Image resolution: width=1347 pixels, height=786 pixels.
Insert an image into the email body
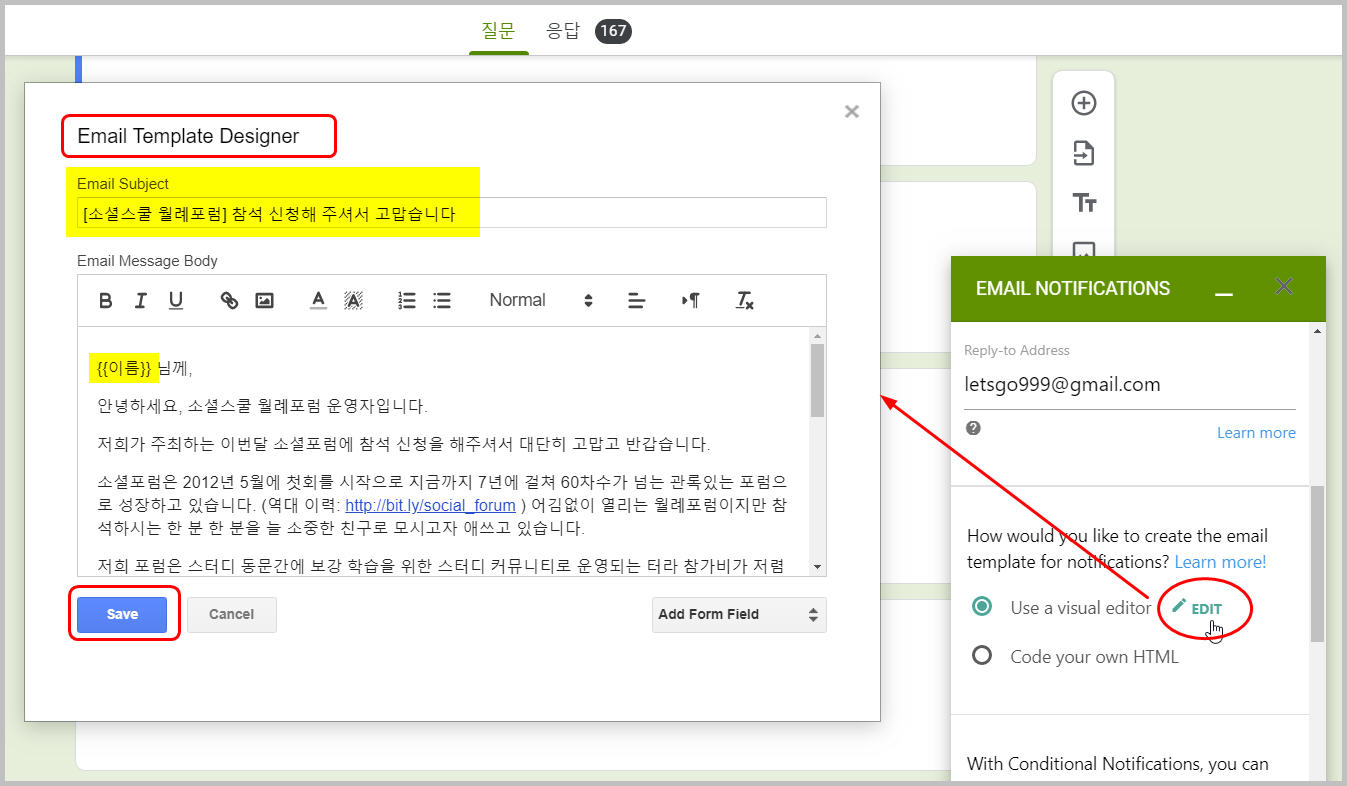pos(264,300)
